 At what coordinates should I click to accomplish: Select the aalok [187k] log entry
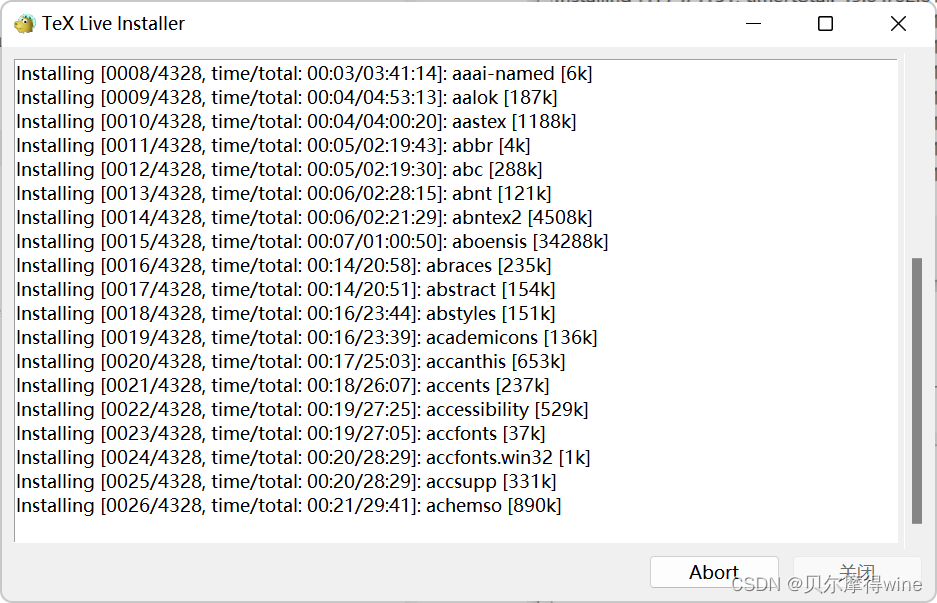287,98
